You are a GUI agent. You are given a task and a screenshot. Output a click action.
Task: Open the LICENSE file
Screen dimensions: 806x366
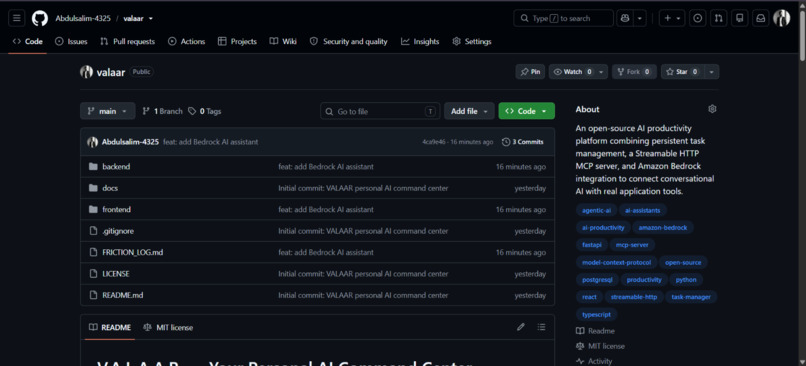tap(116, 274)
